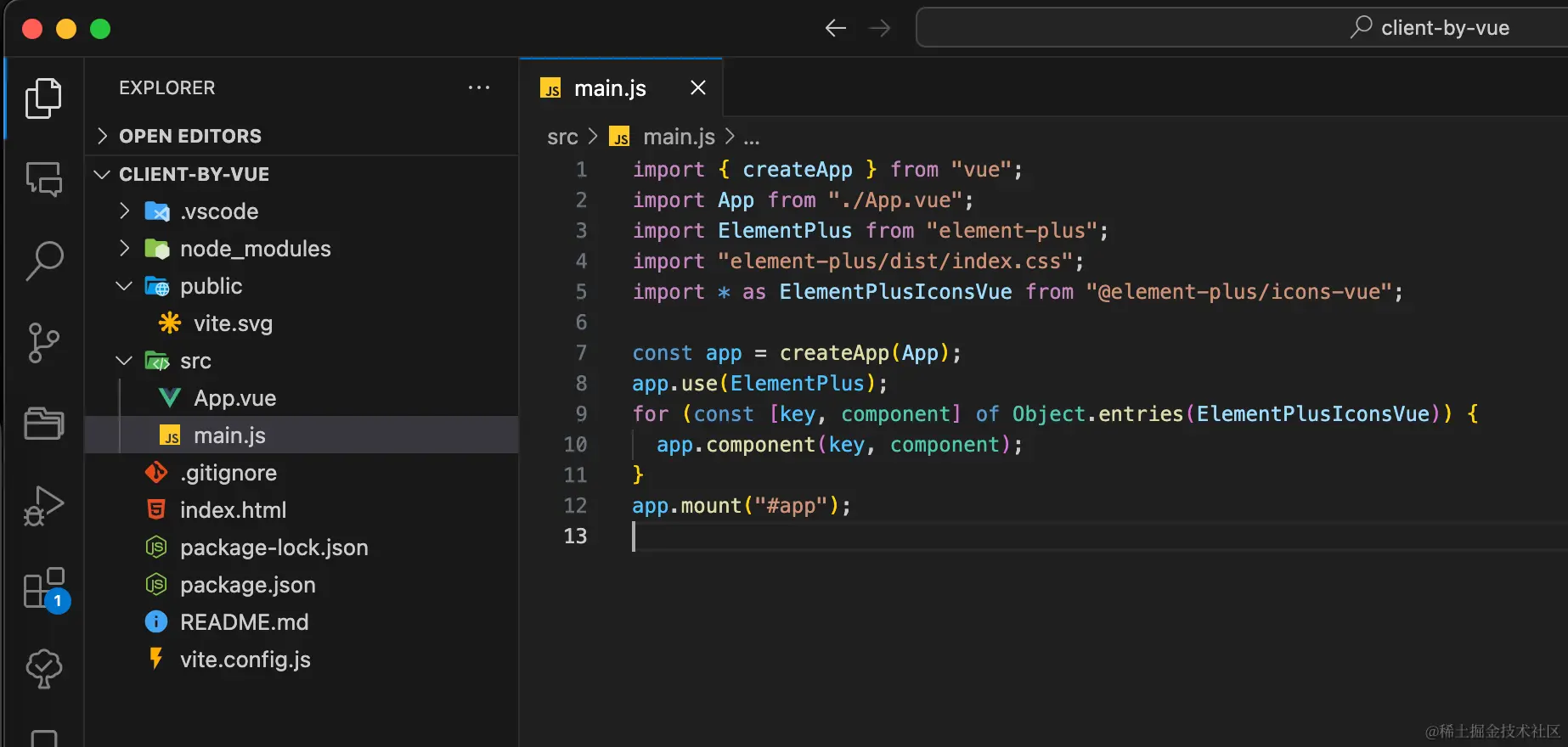The image size is (1568, 747).
Task: Click line number 13 in the gutter
Action: click(575, 536)
